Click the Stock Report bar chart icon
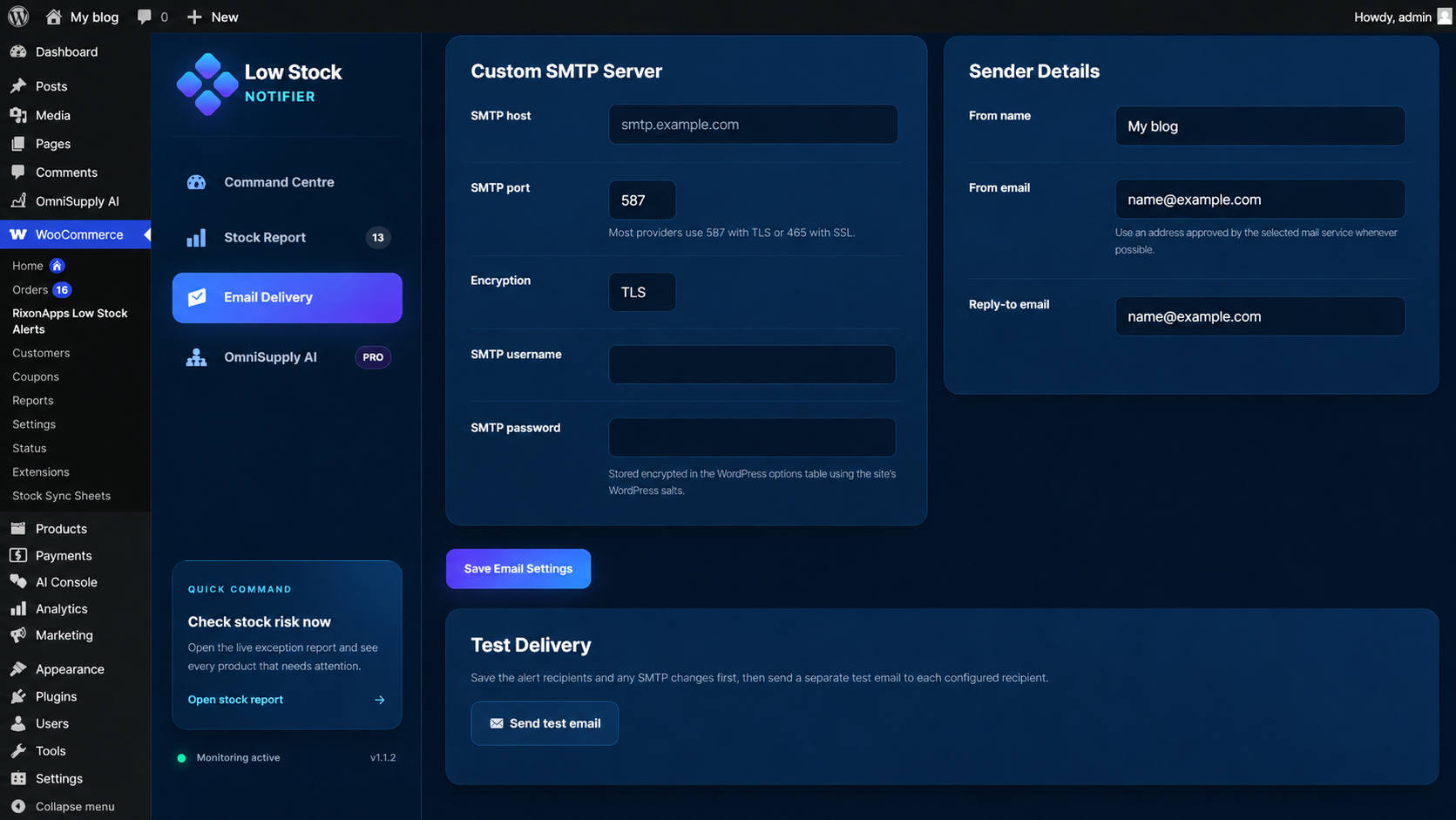This screenshot has width=1456, height=820. click(196, 238)
